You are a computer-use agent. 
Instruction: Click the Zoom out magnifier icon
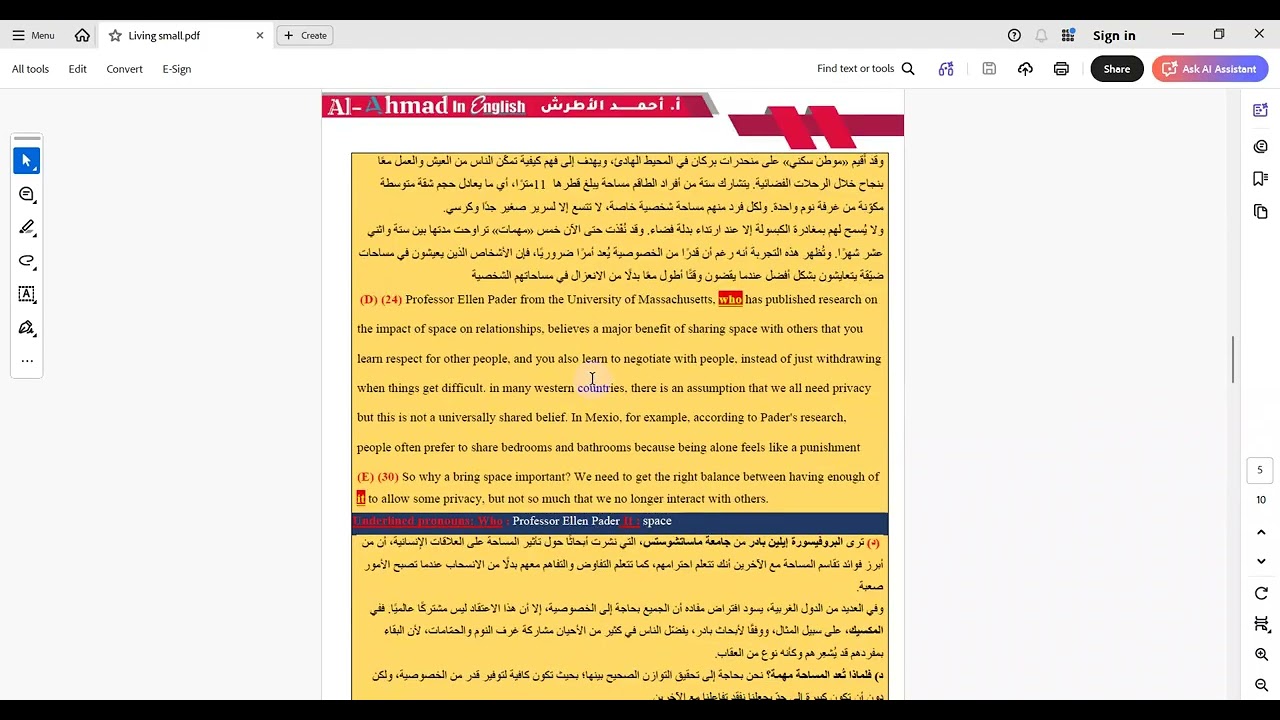click(1261, 685)
